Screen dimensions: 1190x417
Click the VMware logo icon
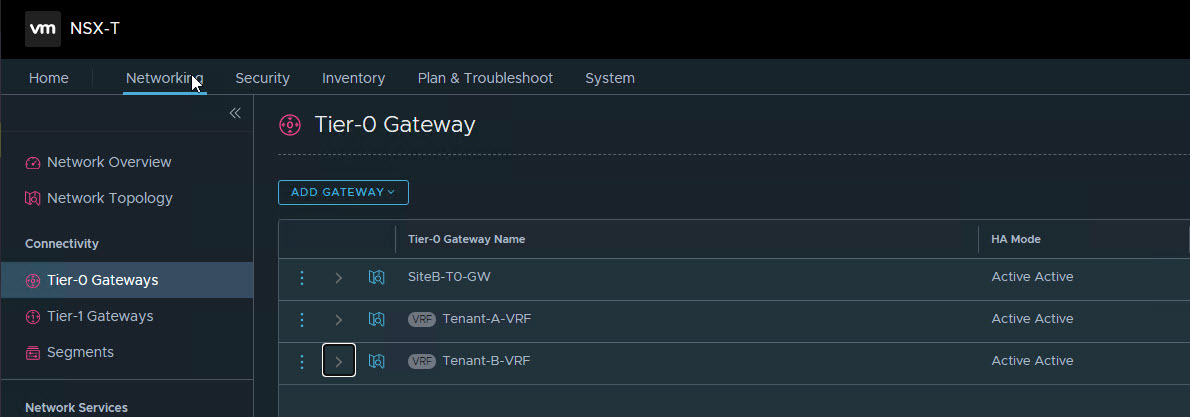click(42, 29)
